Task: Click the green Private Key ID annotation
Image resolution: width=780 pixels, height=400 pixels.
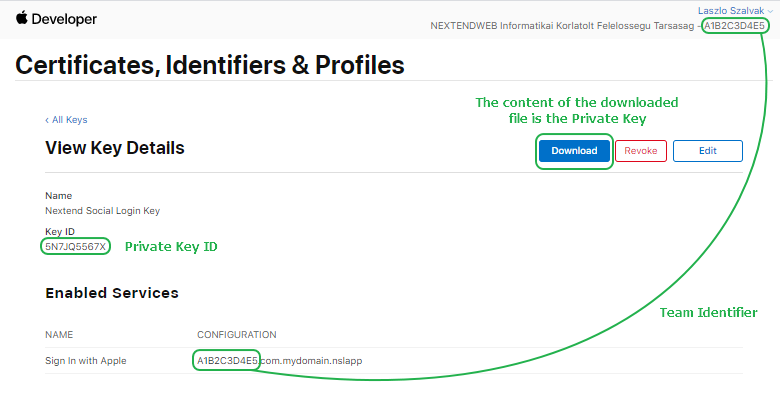Action: tap(170, 246)
